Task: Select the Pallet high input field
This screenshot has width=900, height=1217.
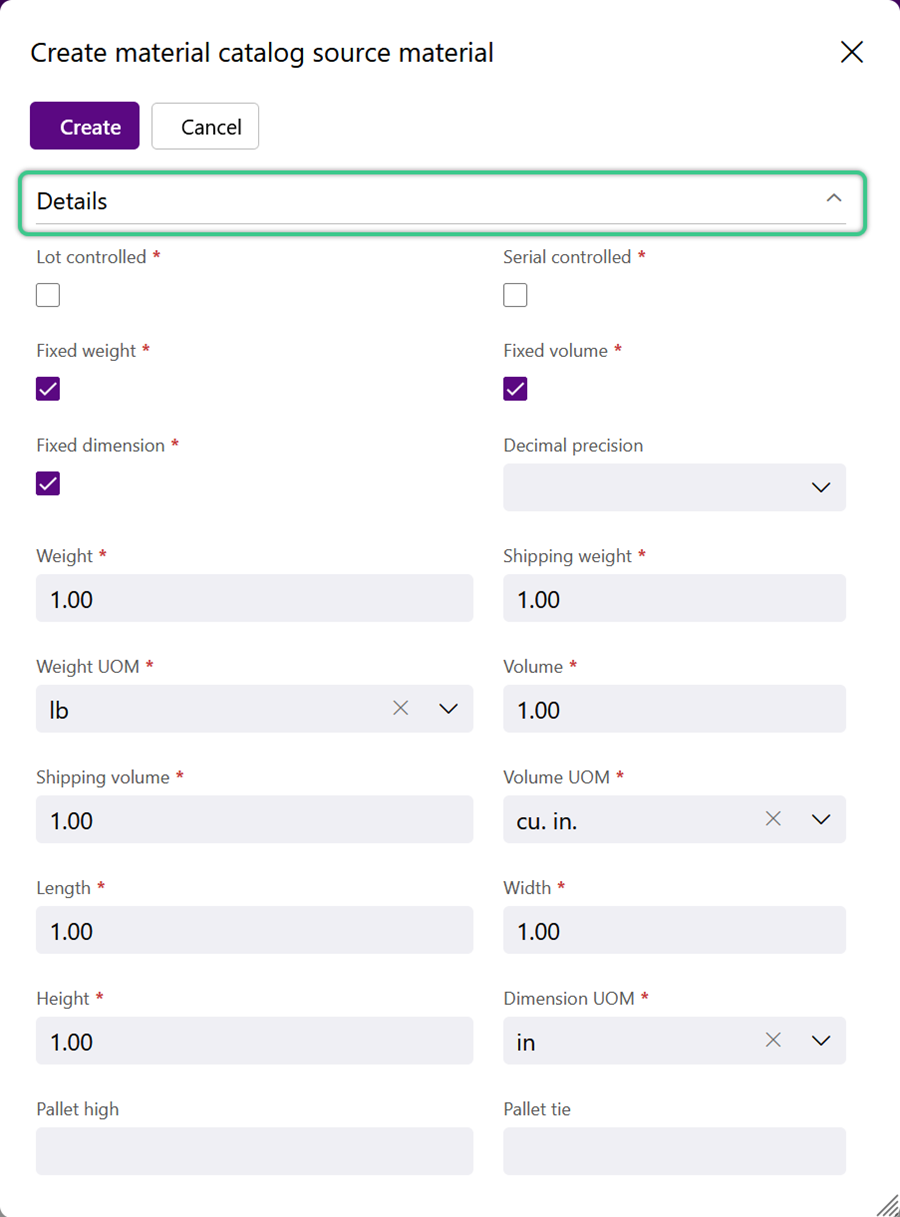Action: click(254, 1151)
